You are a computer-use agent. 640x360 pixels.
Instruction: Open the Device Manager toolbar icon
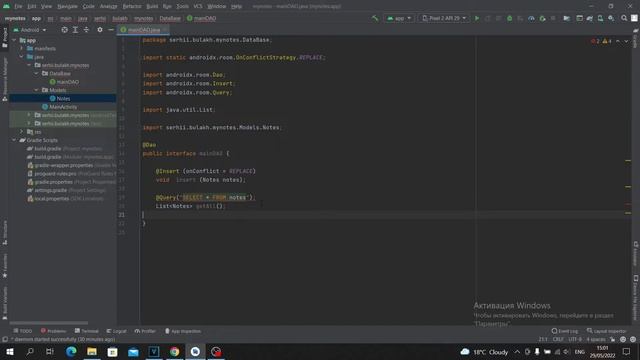click(600, 18)
